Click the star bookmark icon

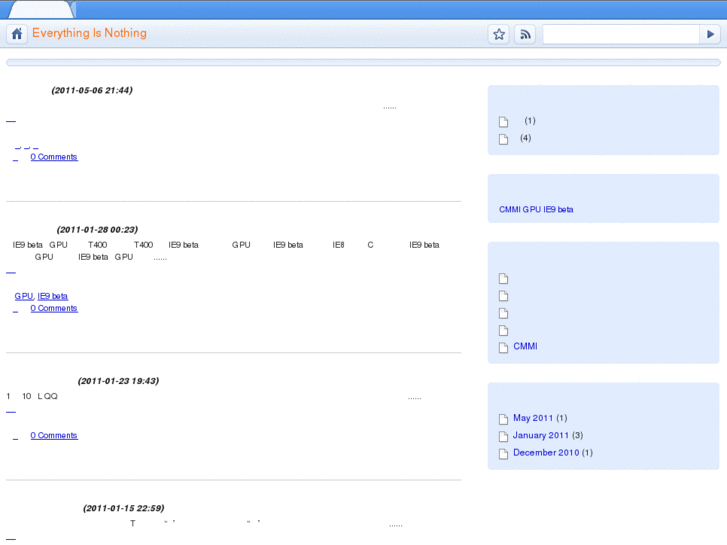tap(499, 34)
